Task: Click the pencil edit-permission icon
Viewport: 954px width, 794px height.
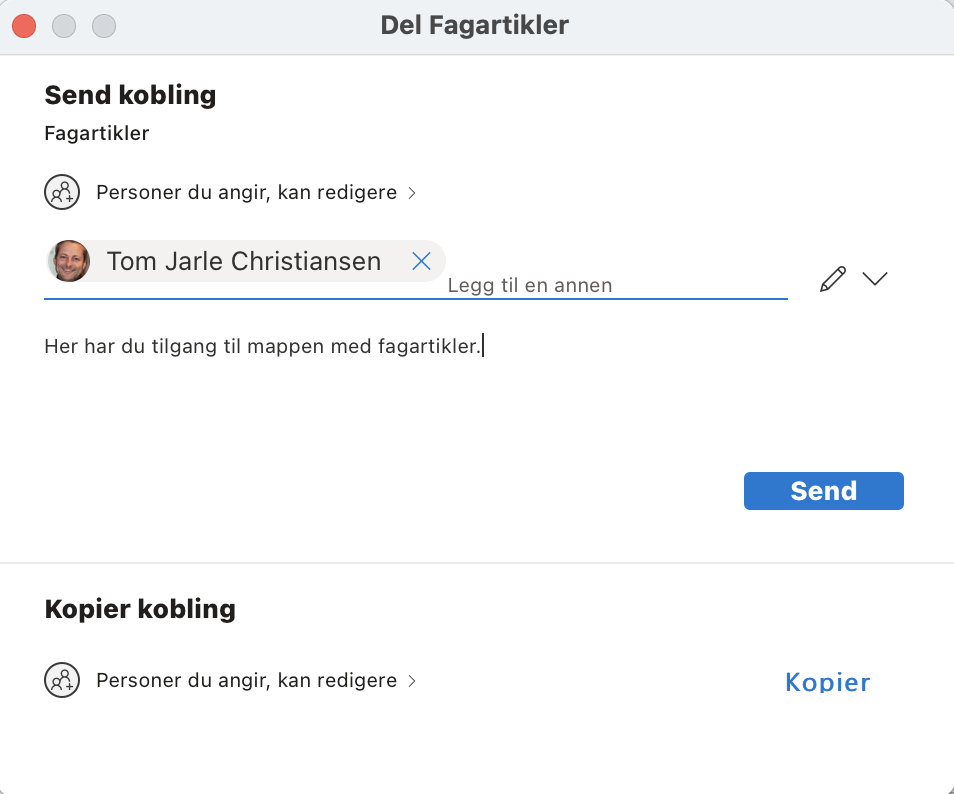Action: (x=832, y=279)
